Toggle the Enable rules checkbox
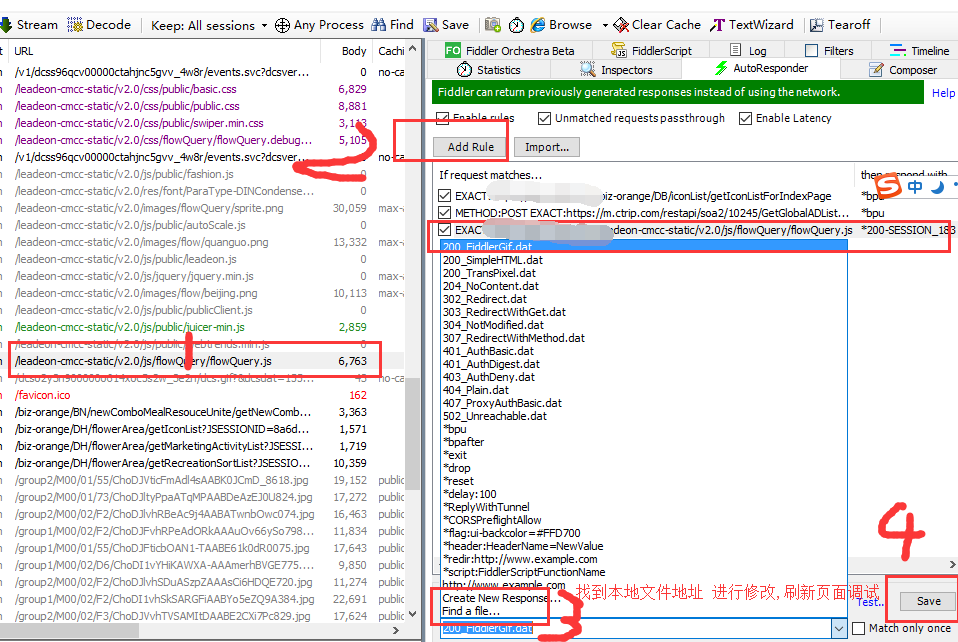Viewport: 958px width, 642px height. click(442, 118)
